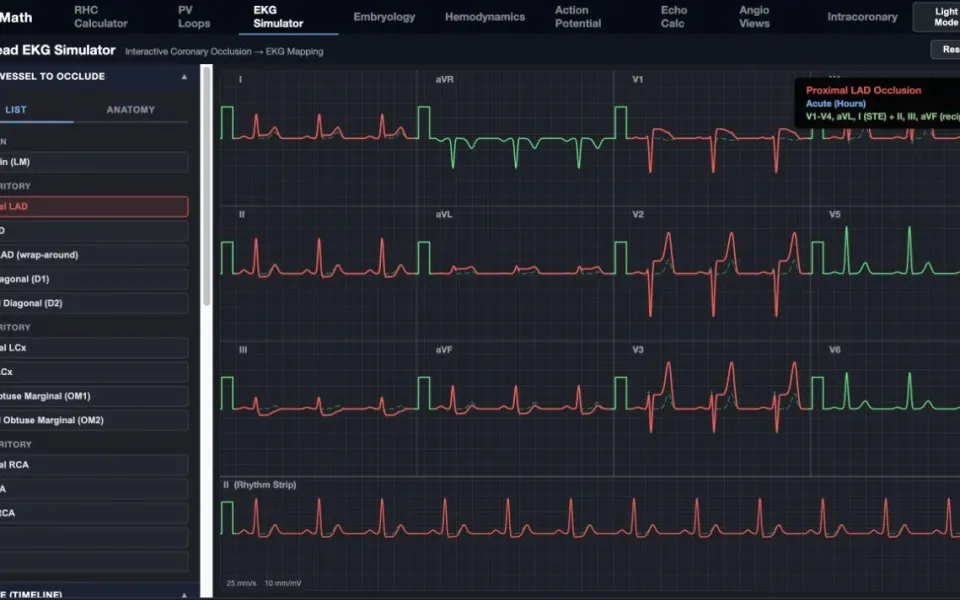
Task: Switch to the PV Loops tab
Action: click(193, 17)
